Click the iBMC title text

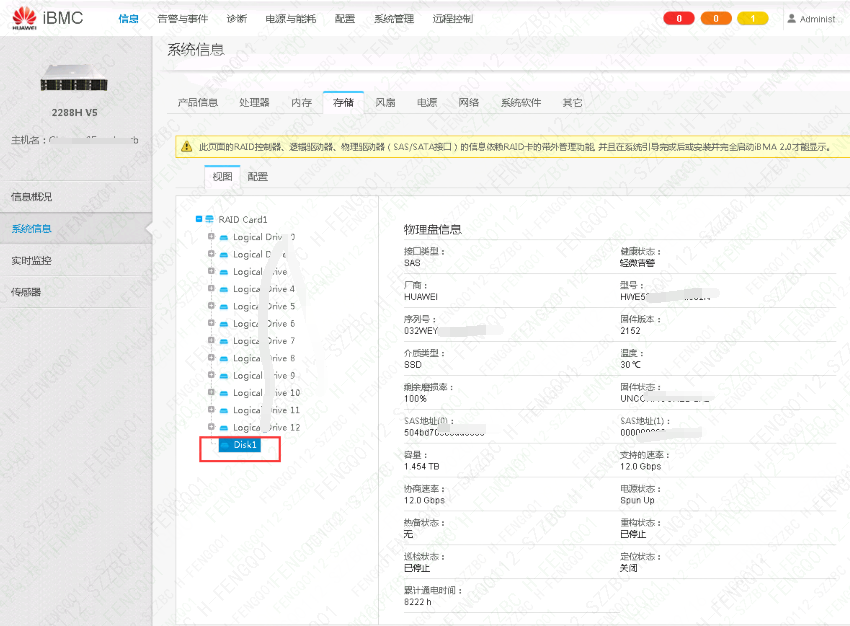(63, 18)
